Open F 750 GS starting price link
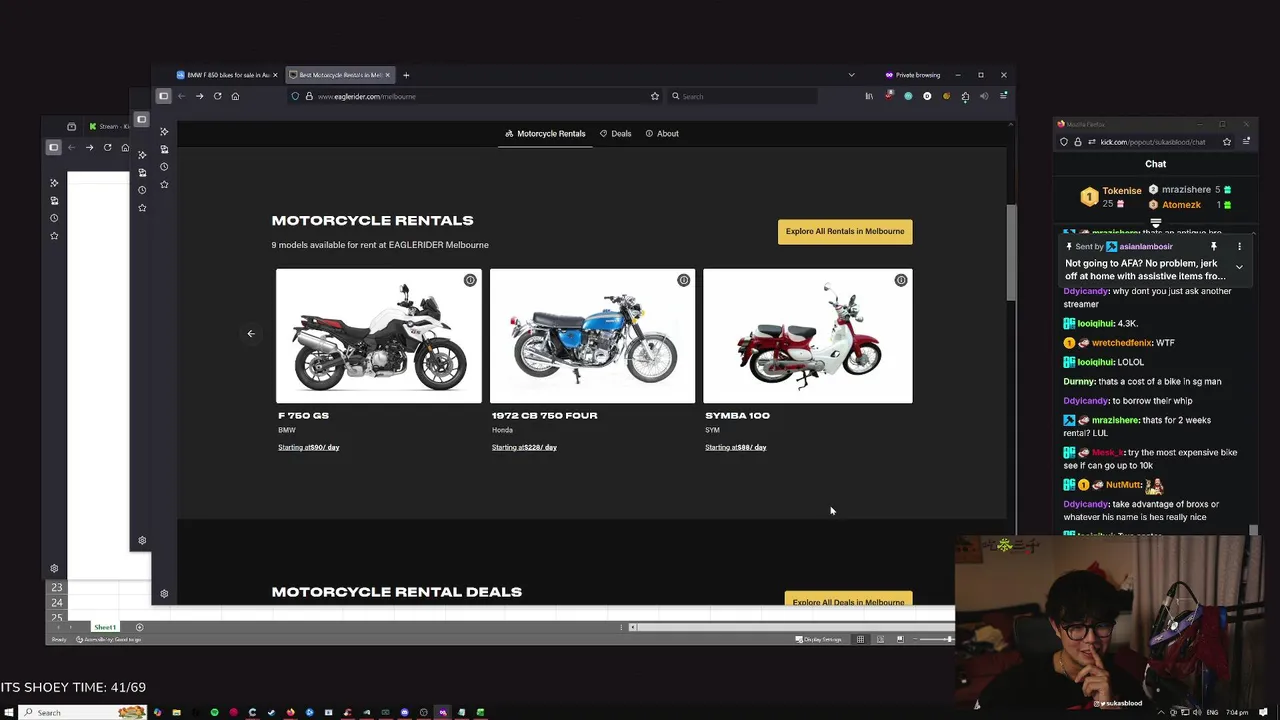The image size is (1280, 720). 308,447
